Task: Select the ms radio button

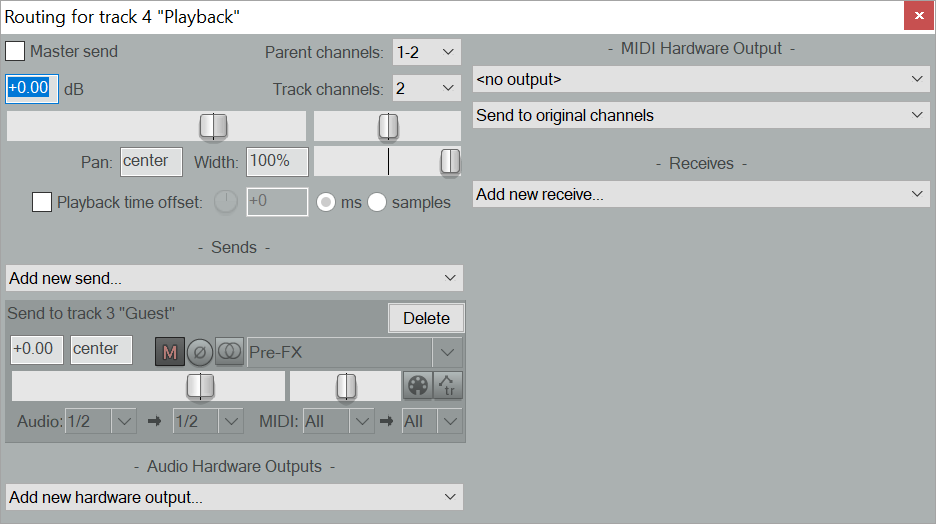Action: [326, 202]
